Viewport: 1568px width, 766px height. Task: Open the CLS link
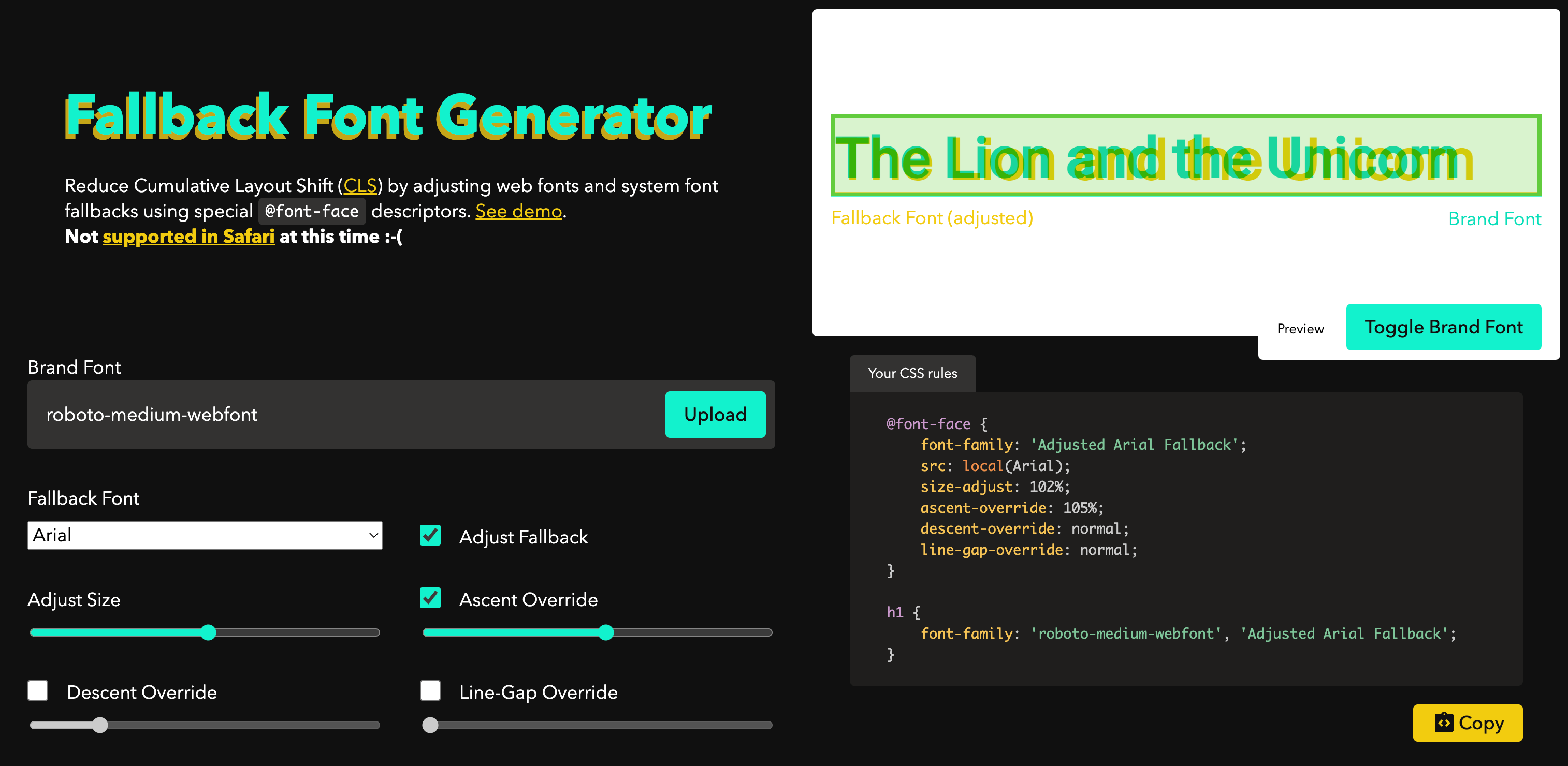[360, 186]
